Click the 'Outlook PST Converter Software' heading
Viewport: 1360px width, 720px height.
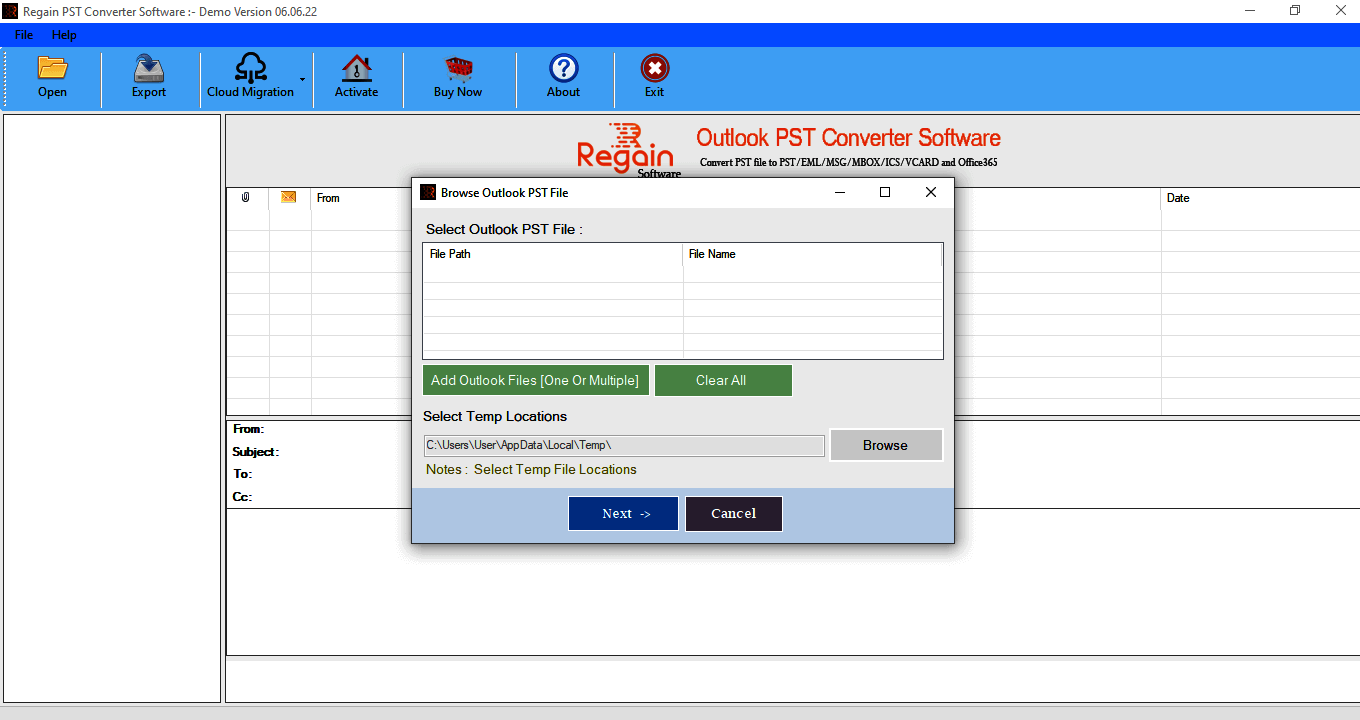pyautogui.click(x=849, y=138)
